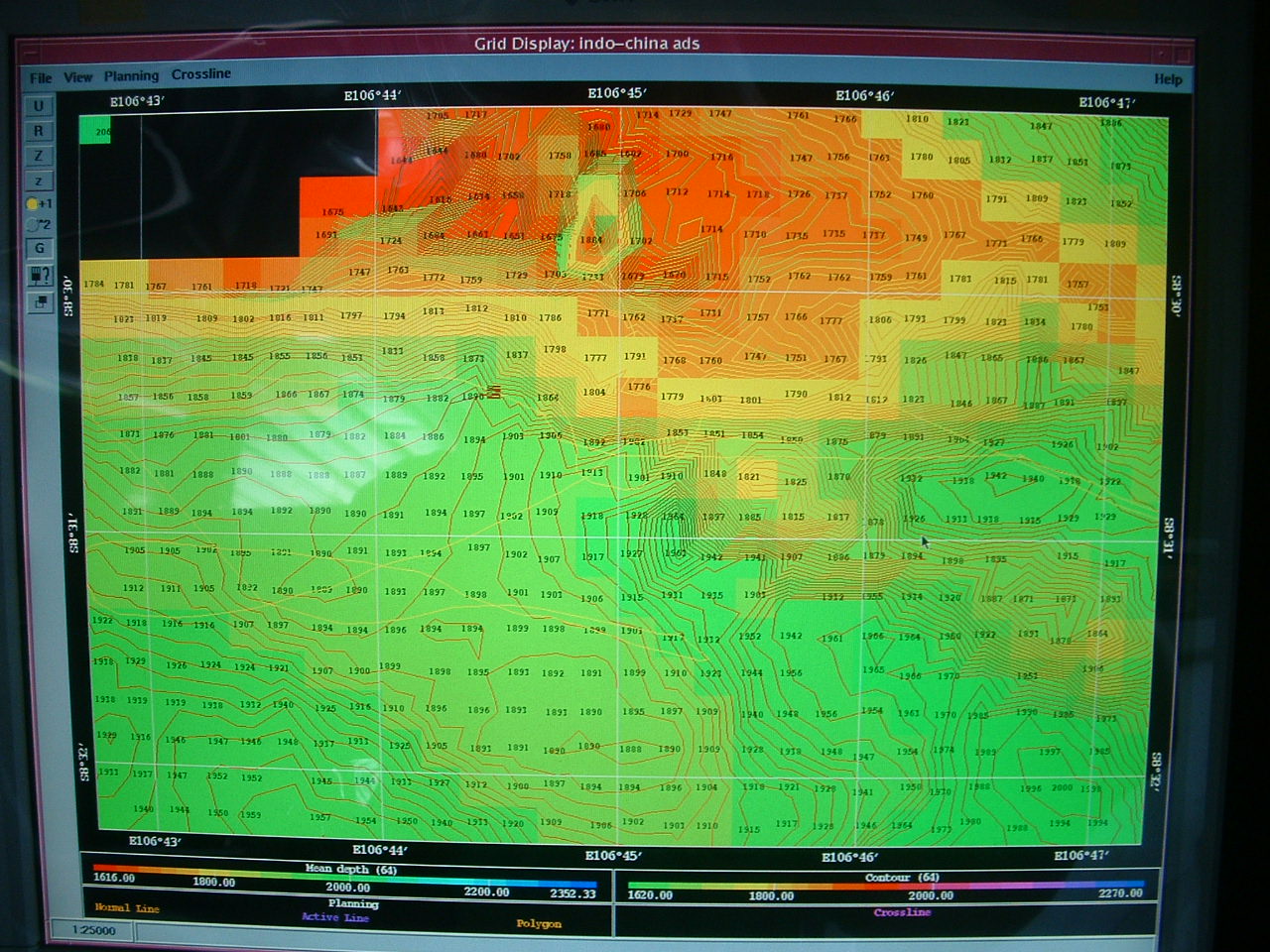Click the top E106°44' longitude label
1270x952 pixels.
coord(372,96)
